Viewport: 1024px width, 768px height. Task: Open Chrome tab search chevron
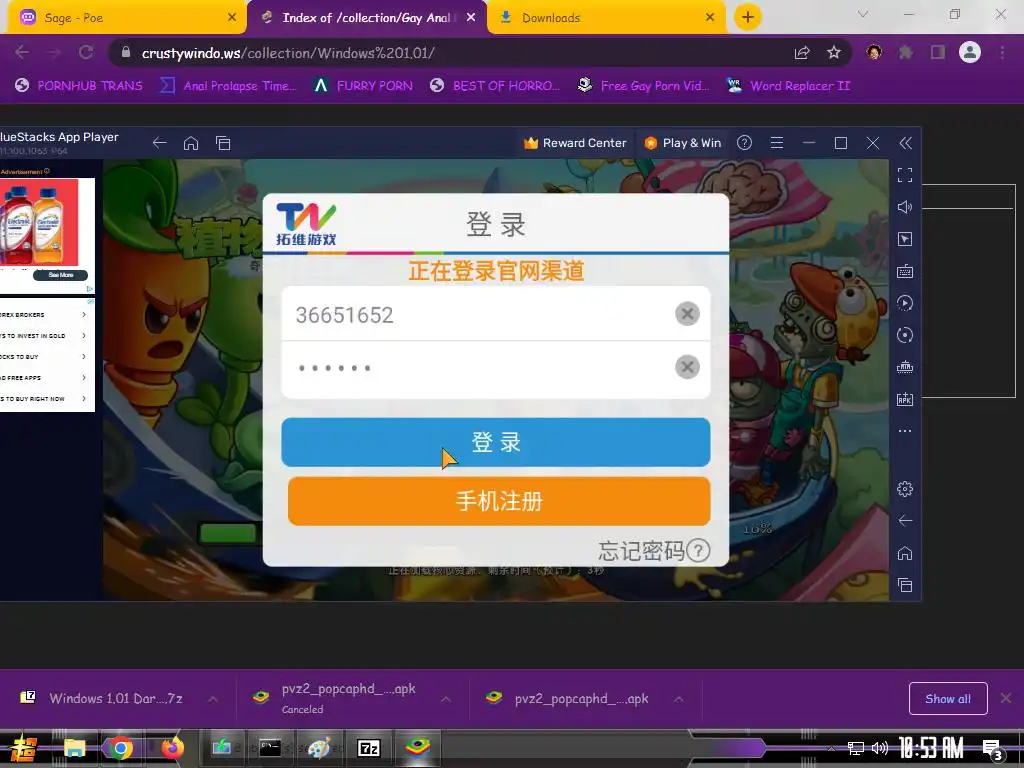point(863,14)
